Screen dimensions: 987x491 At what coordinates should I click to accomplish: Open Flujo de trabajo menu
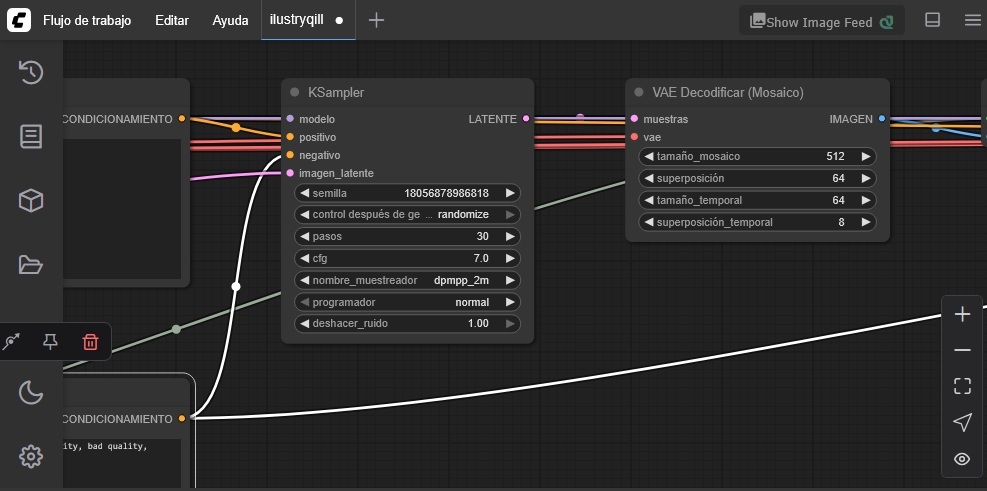click(x=87, y=20)
